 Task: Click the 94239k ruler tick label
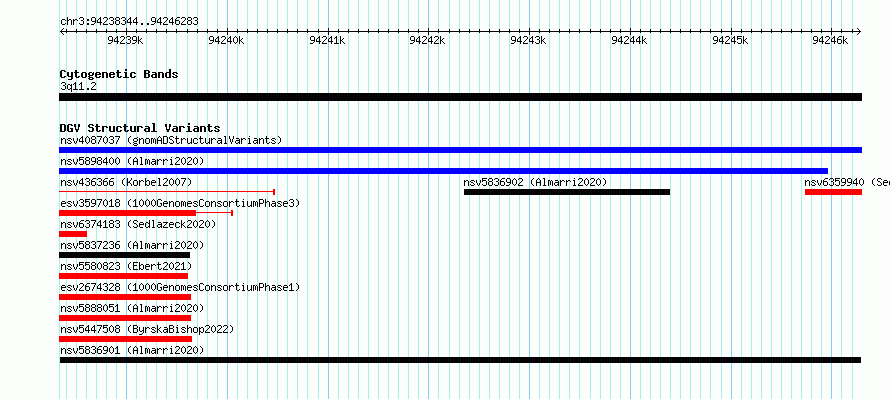click(125, 40)
